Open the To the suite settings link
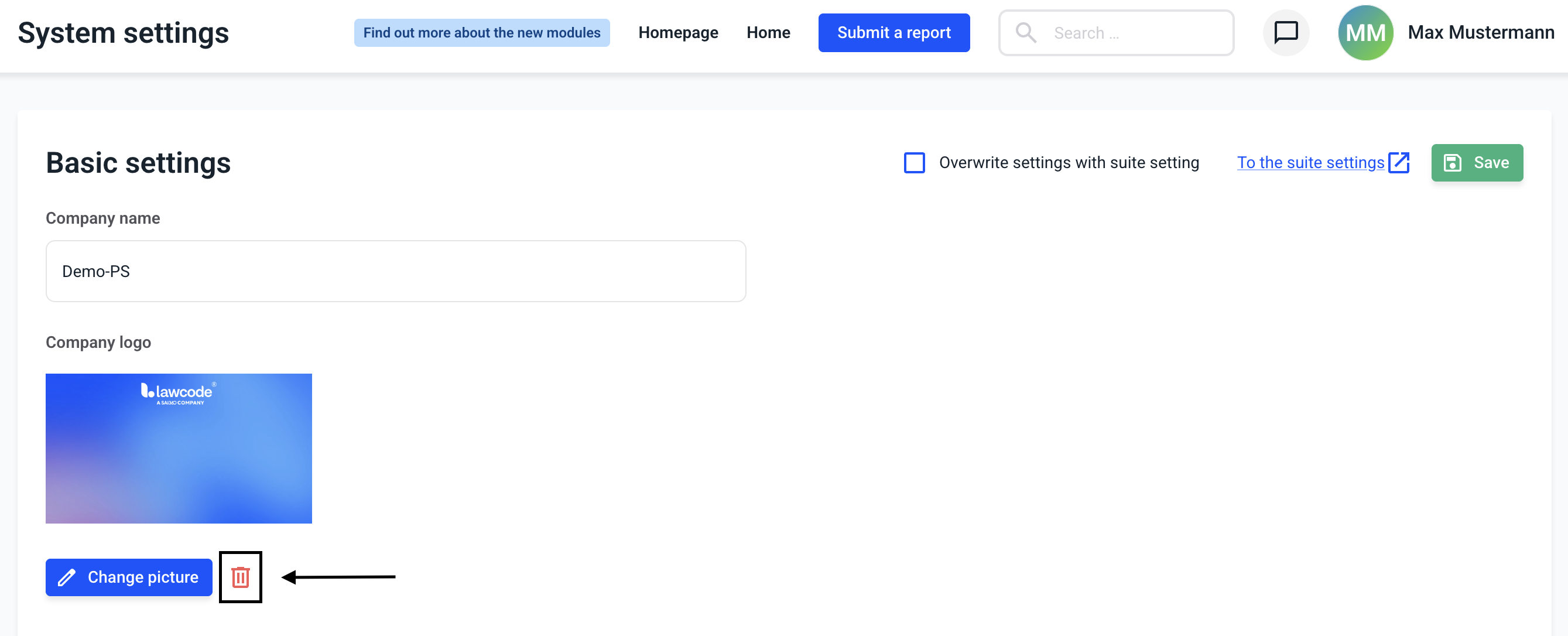Screen dimensions: 1568x636 1310,162
